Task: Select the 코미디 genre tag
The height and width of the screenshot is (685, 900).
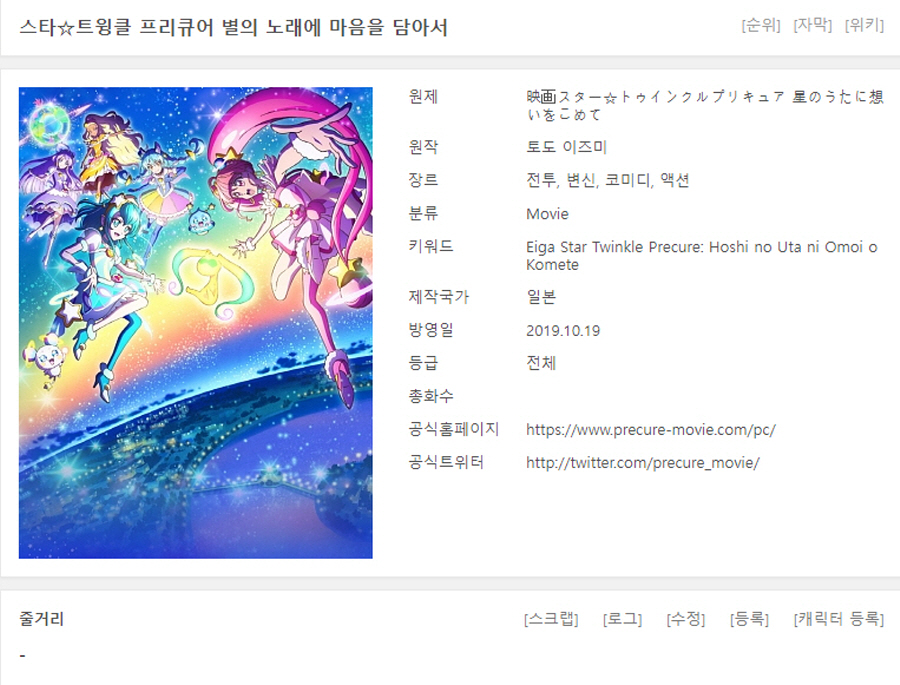Action: 628,180
